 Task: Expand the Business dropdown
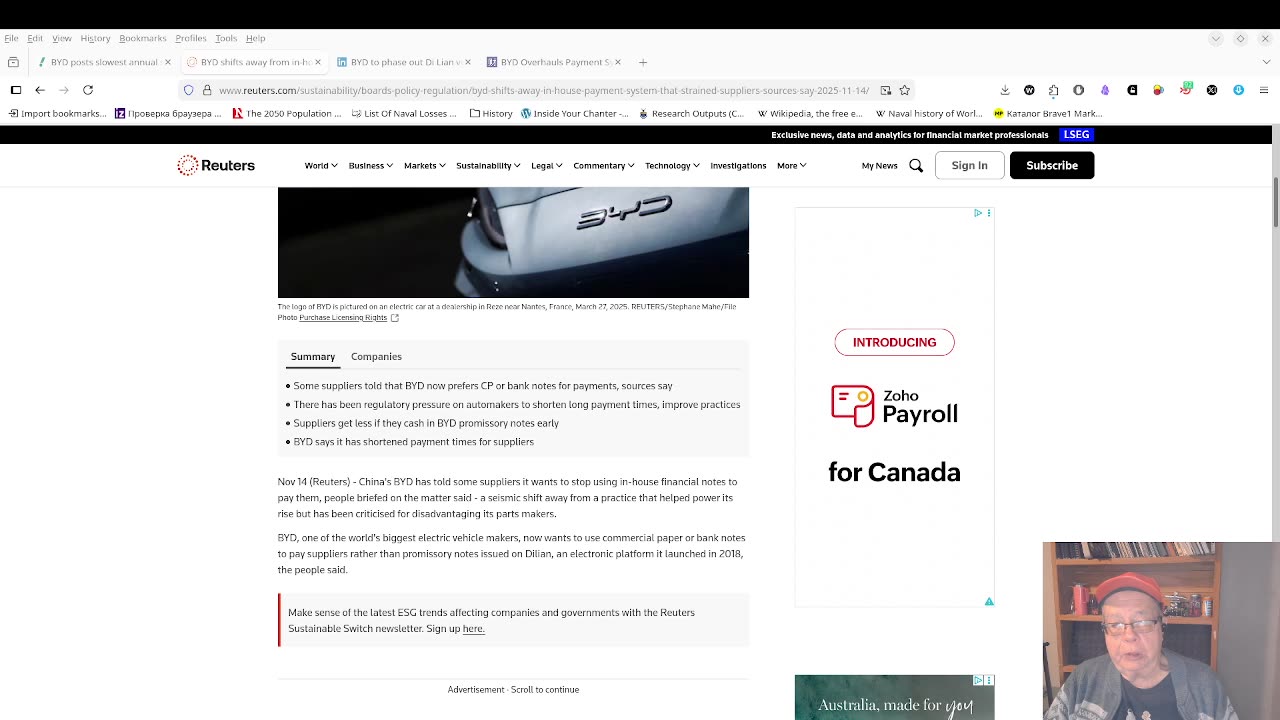tap(370, 165)
